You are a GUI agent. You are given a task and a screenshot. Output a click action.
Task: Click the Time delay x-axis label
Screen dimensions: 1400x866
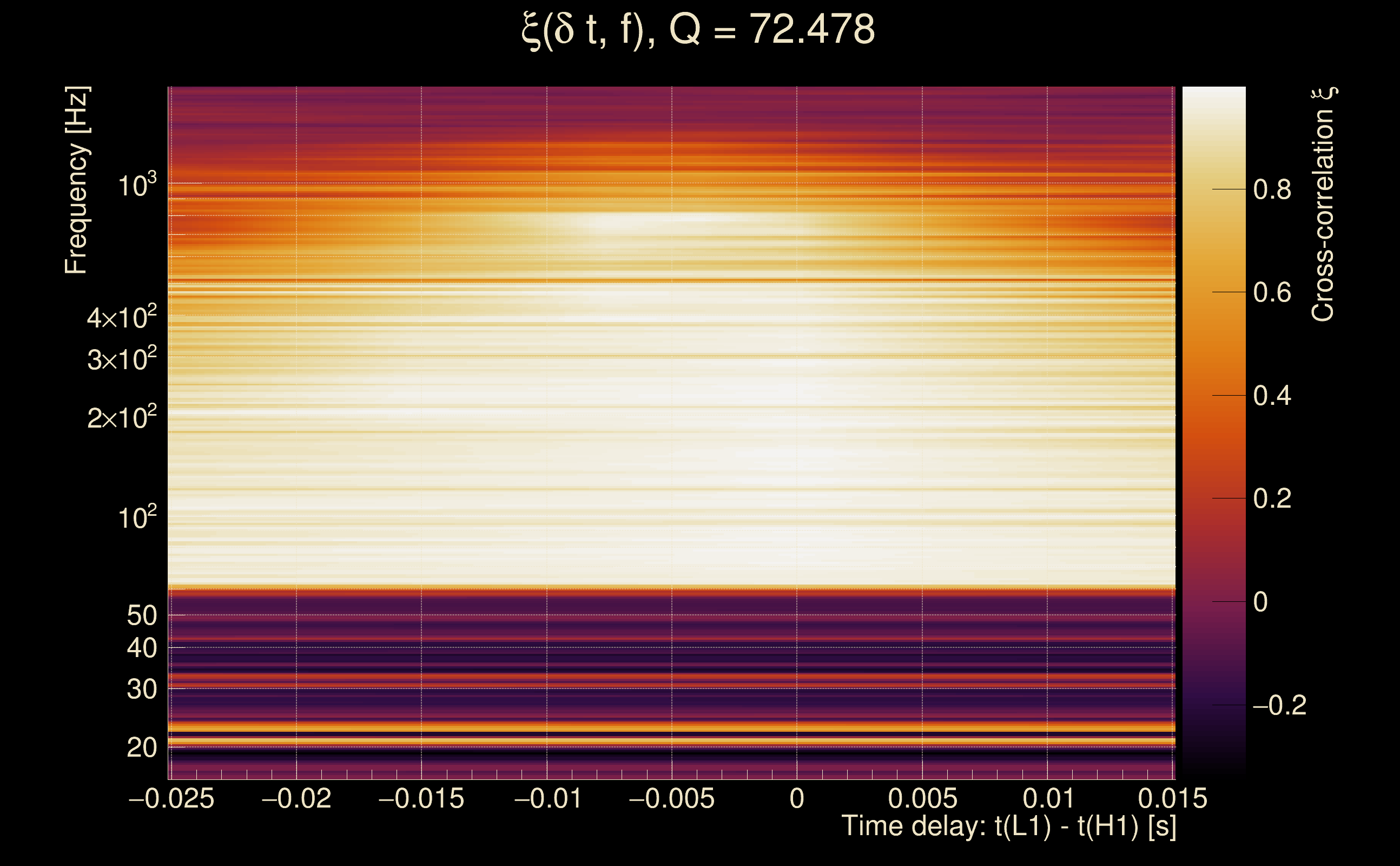coord(1008,826)
